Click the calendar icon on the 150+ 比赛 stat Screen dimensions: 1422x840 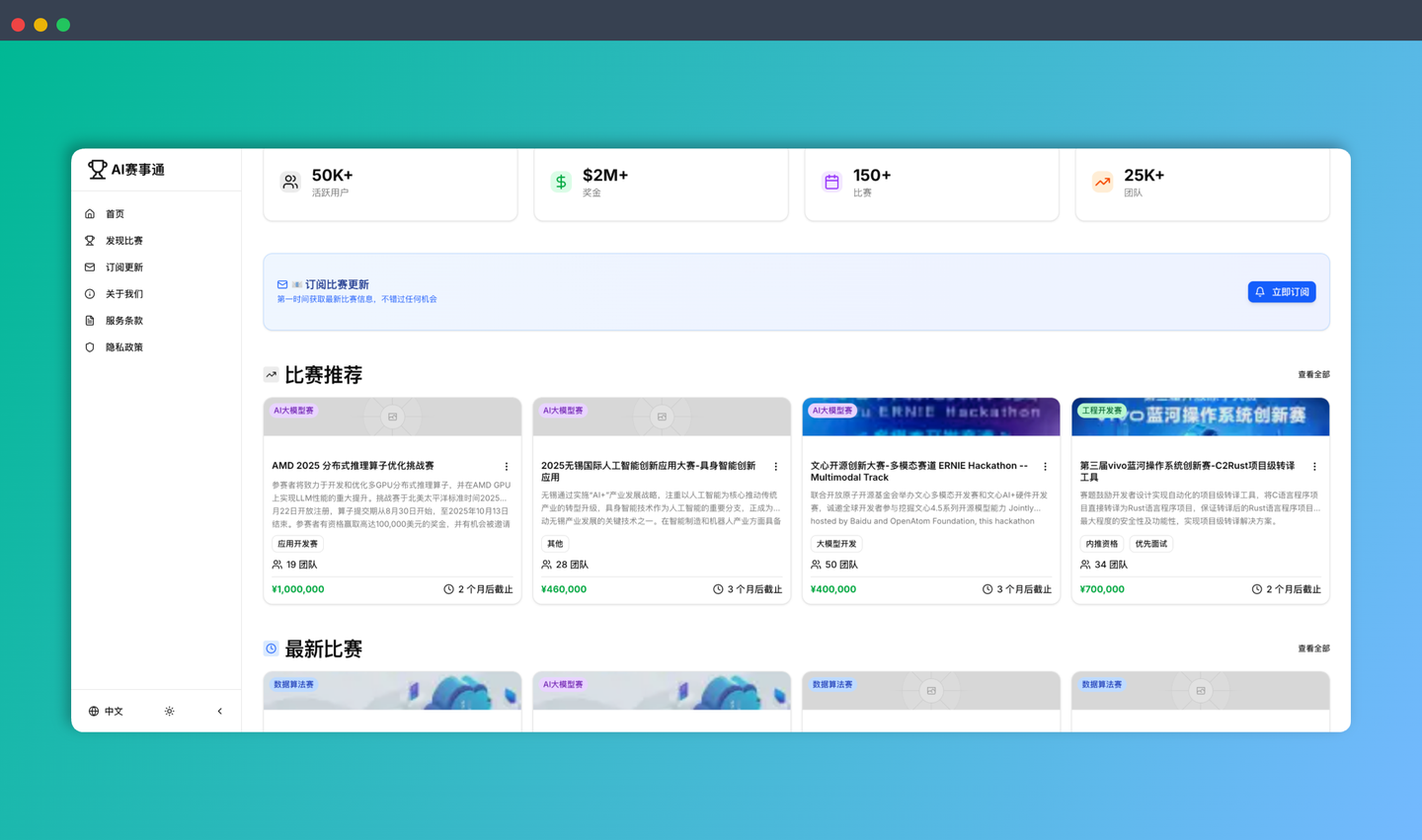[x=831, y=182]
